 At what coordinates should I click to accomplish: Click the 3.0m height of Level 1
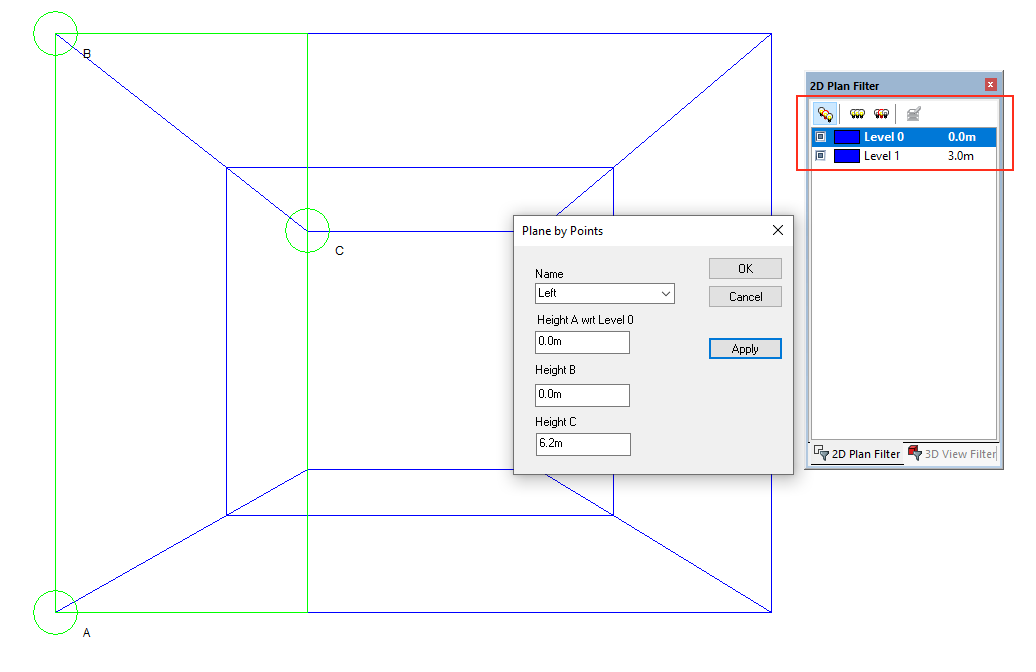[x=961, y=156]
